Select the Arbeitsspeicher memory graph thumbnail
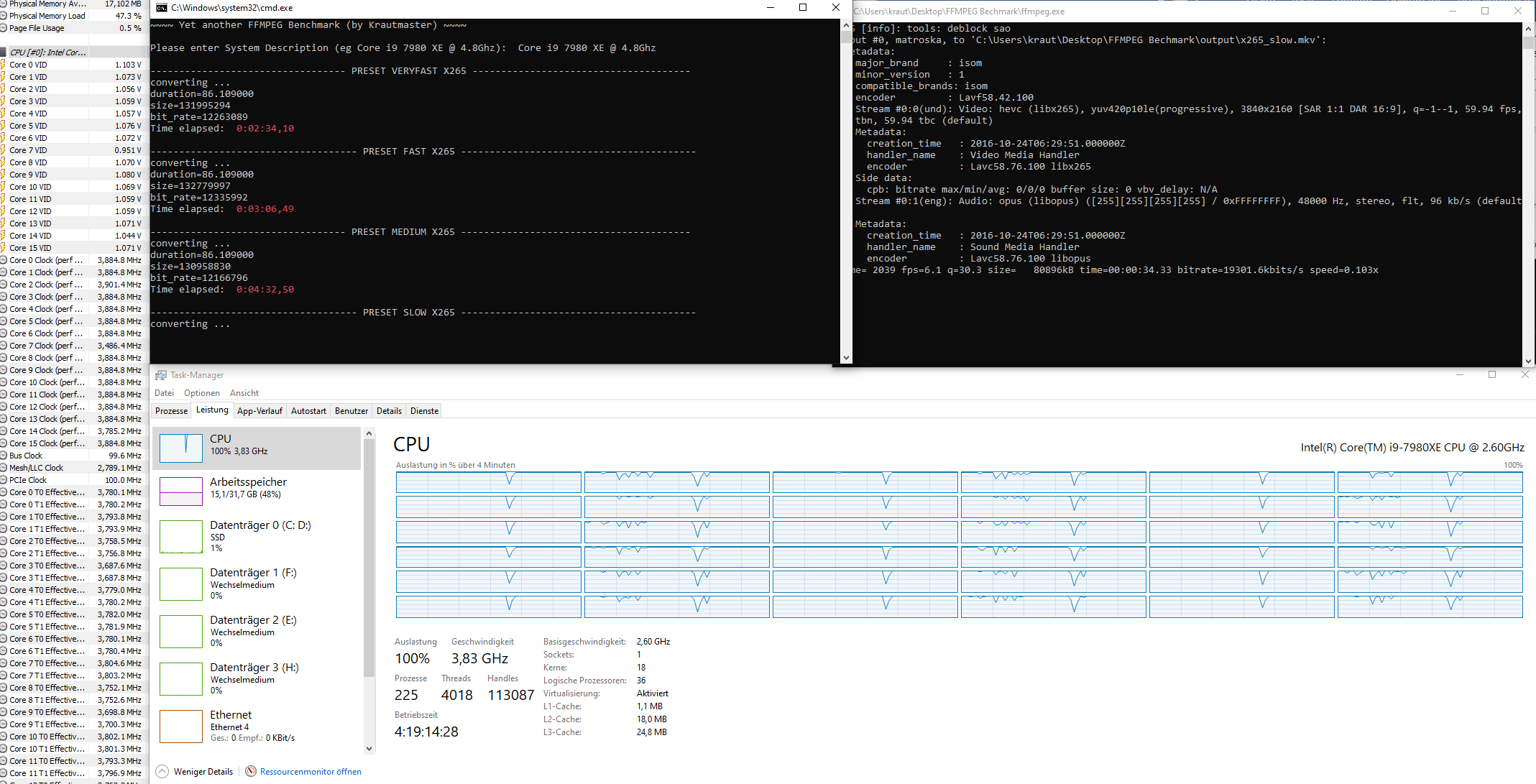Screen dimensions: 1536x784 tap(180, 492)
